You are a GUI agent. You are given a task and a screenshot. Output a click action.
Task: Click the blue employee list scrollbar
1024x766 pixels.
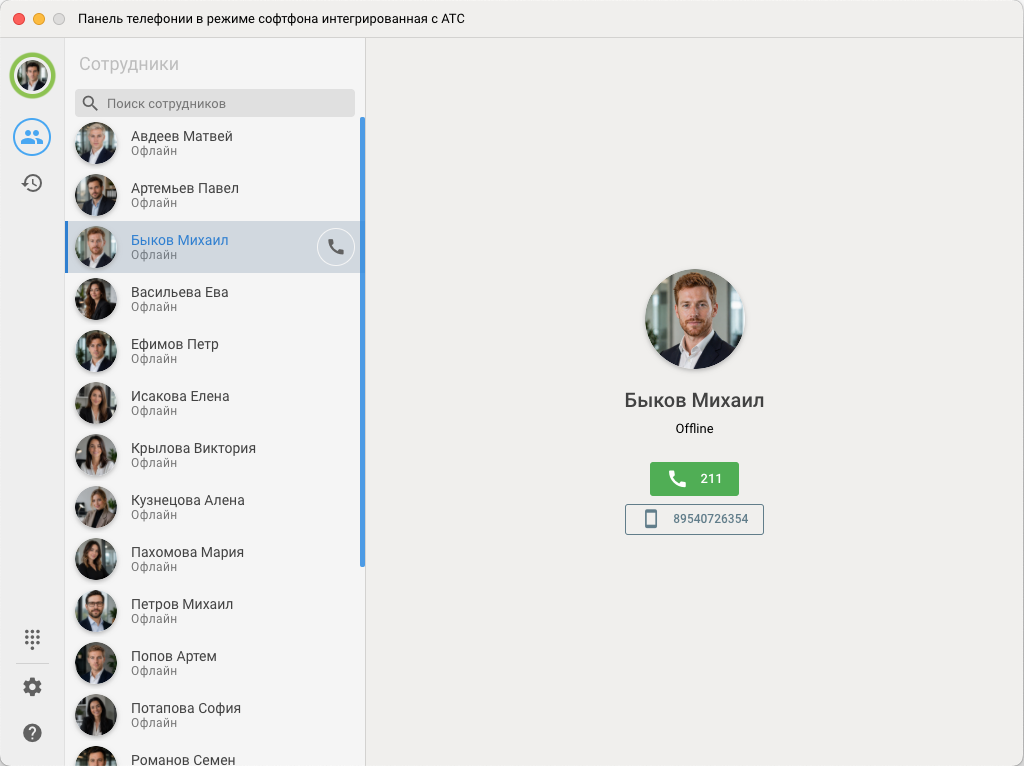click(x=362, y=342)
